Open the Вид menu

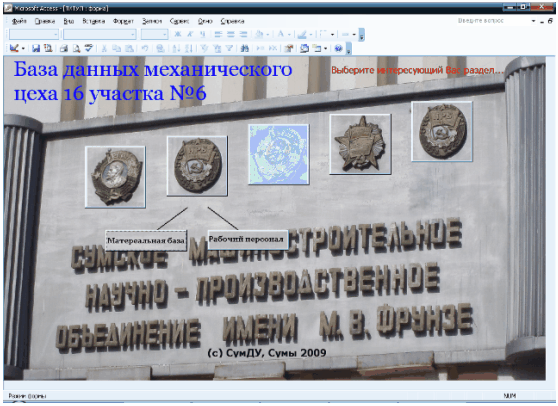(69, 21)
